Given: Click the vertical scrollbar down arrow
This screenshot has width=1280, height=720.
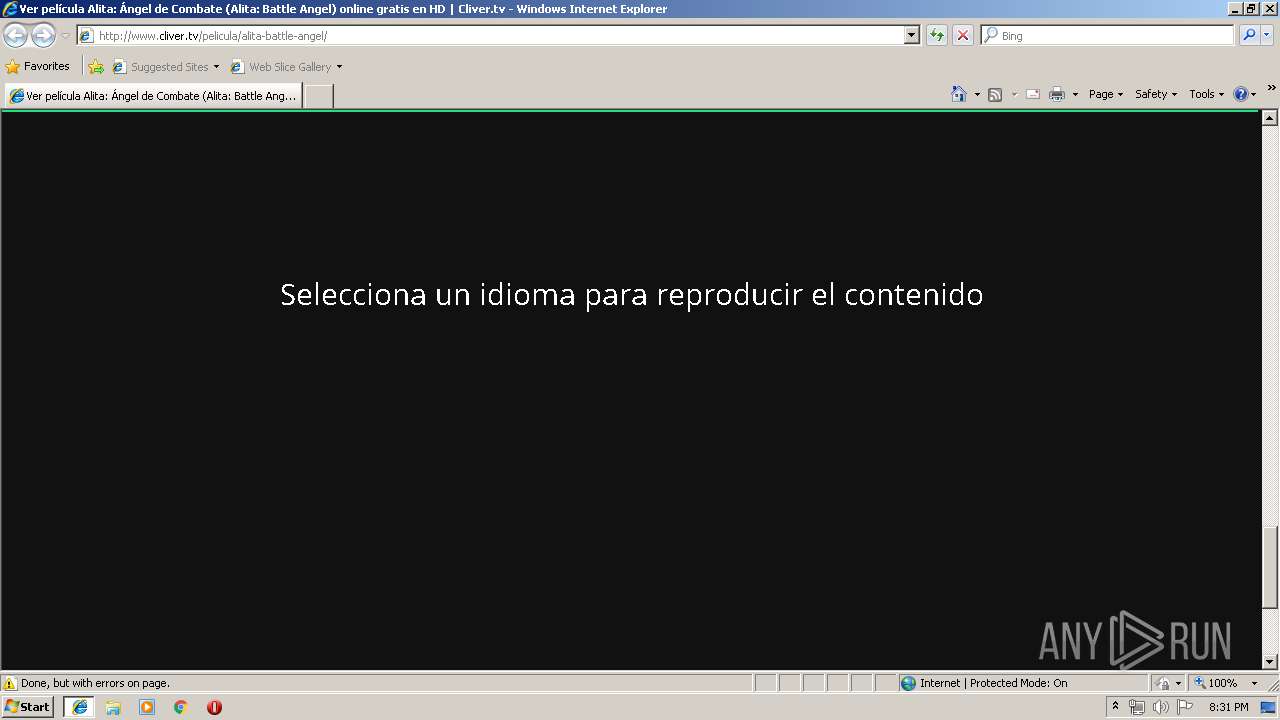Looking at the screenshot, I should (1270, 661).
